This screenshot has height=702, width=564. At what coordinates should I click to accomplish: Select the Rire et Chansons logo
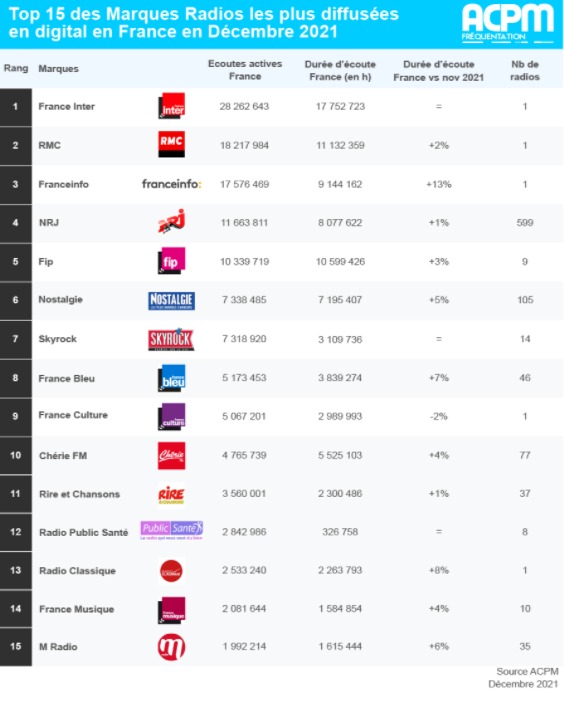point(171,494)
